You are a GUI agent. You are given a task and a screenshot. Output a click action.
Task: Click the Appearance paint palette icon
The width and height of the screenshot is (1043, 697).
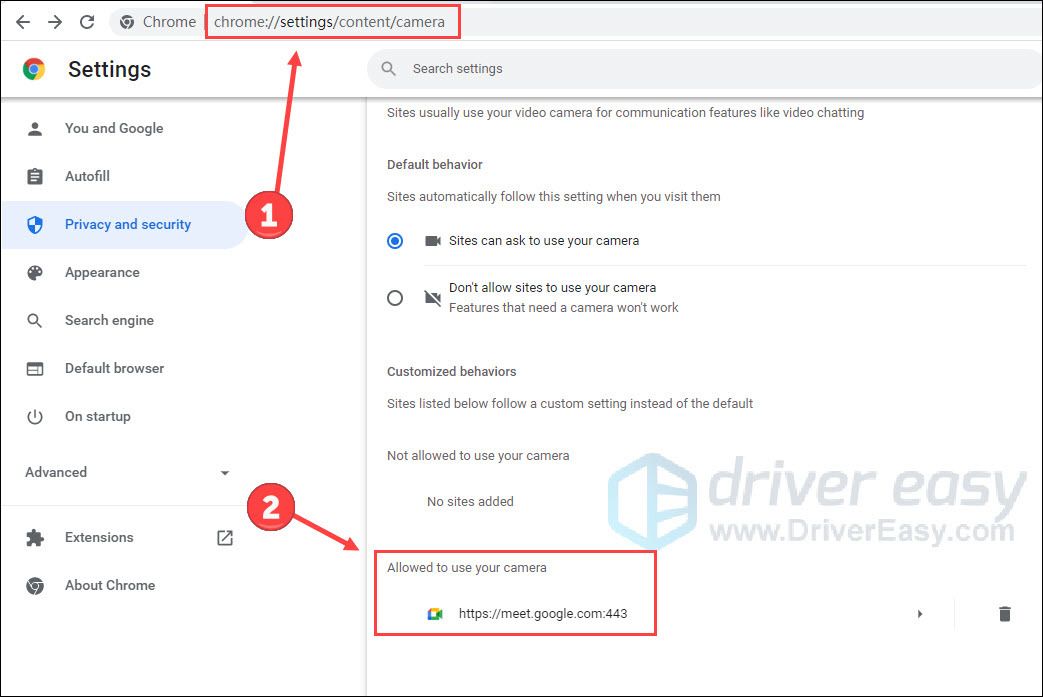(35, 272)
